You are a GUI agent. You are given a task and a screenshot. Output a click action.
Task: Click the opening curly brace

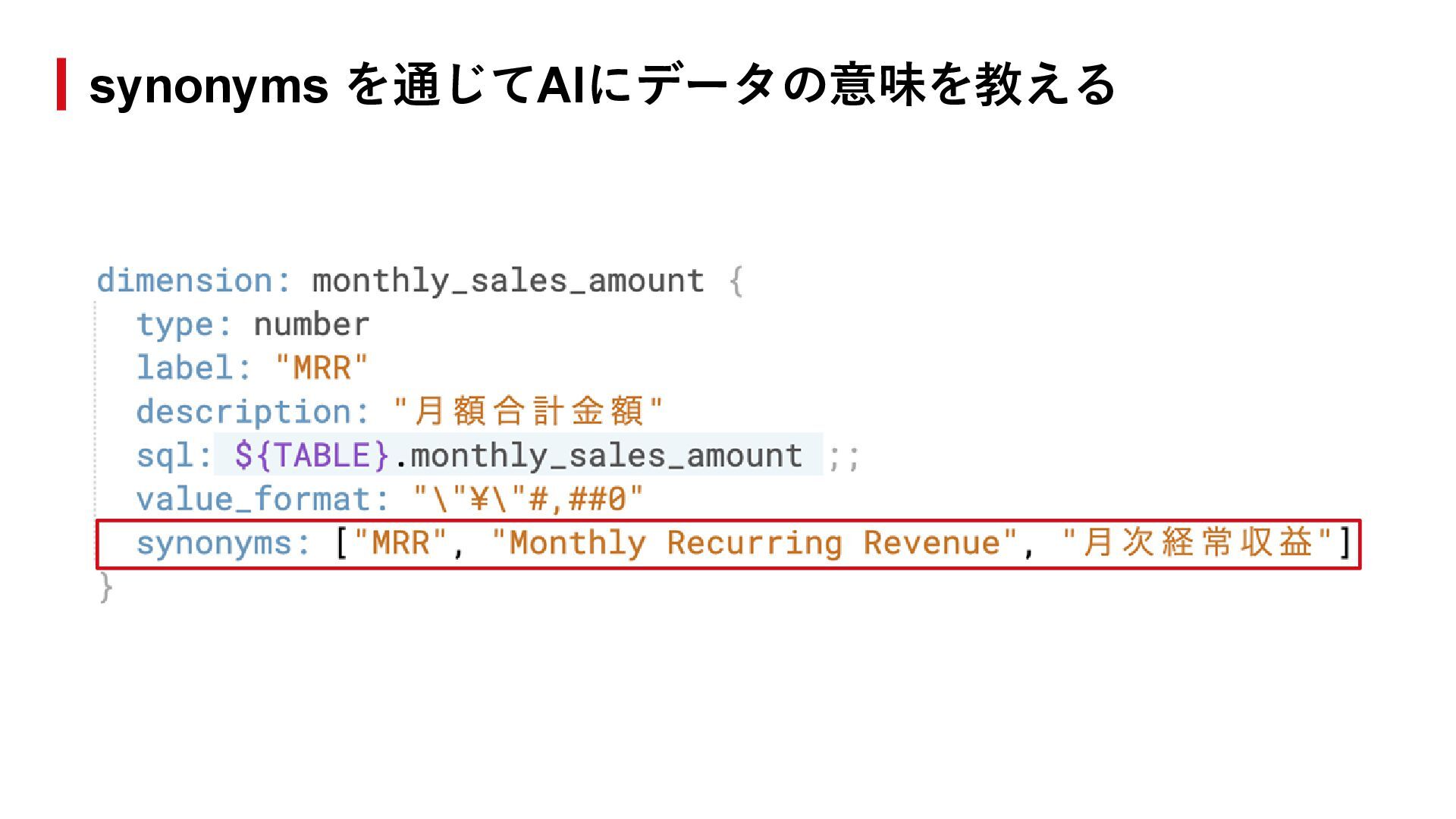click(736, 281)
